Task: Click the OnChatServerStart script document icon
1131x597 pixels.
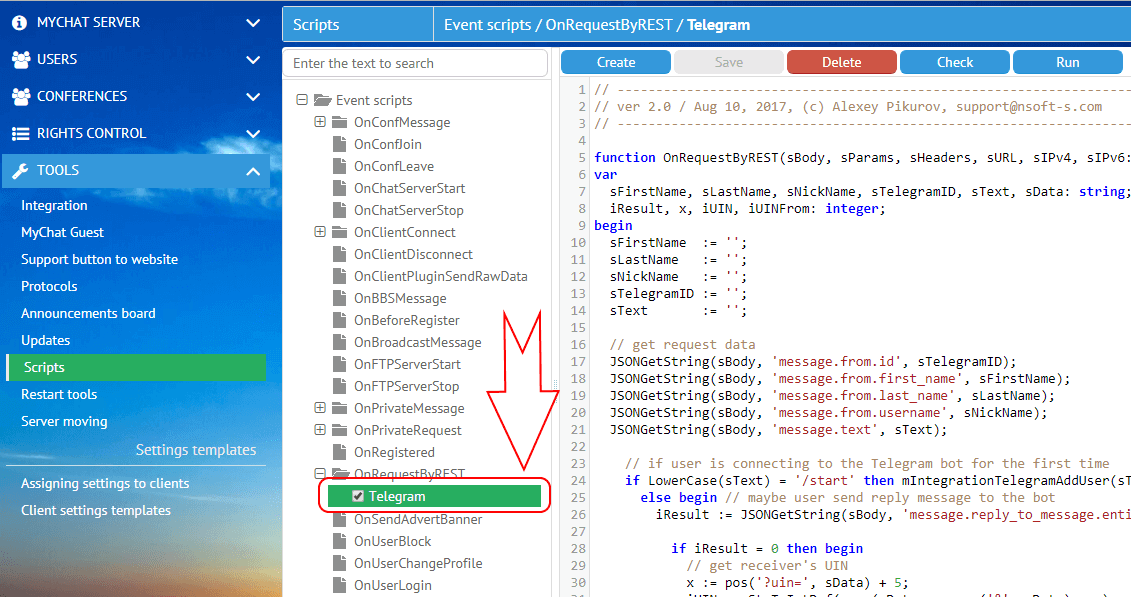Action: pos(341,187)
